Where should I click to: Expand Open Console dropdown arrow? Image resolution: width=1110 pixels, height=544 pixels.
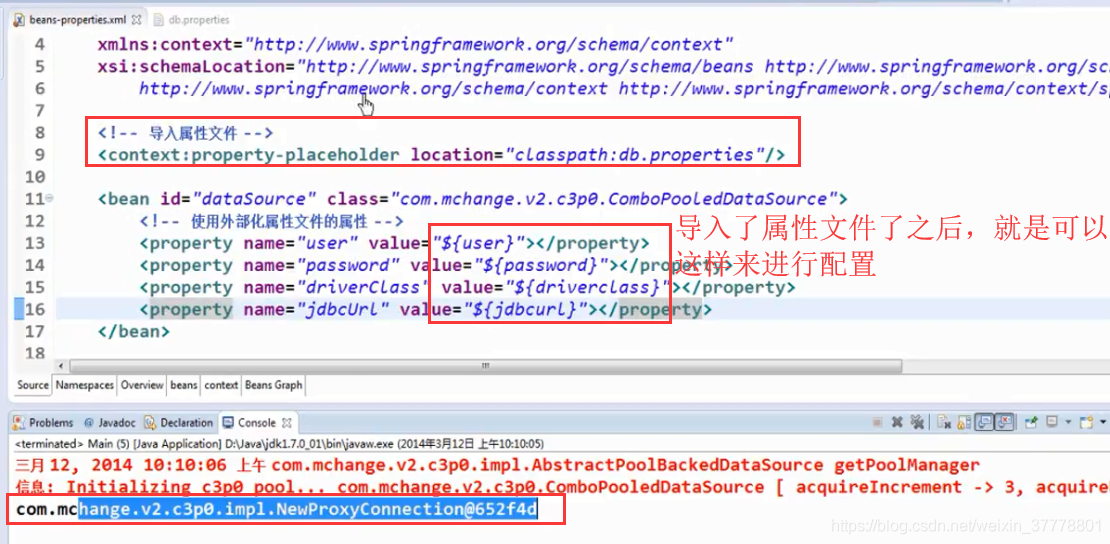[x=1103, y=423]
